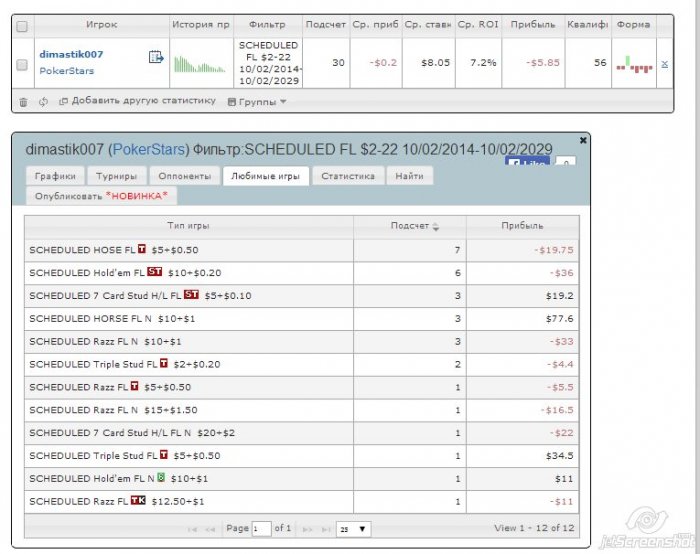Click the Тип игры column header
Screen dimensions: 700x554
188,226
